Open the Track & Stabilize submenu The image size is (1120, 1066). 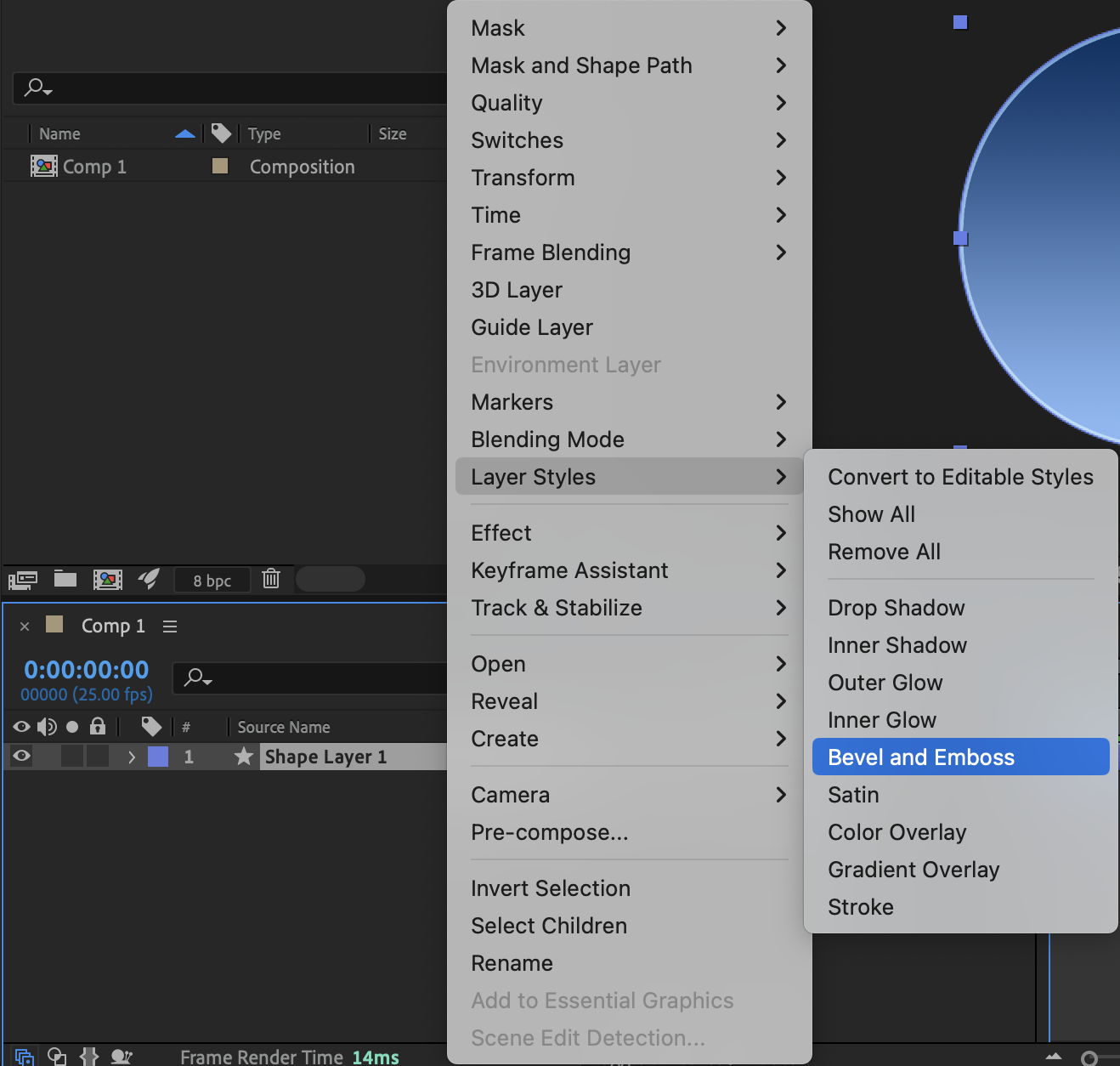630,608
